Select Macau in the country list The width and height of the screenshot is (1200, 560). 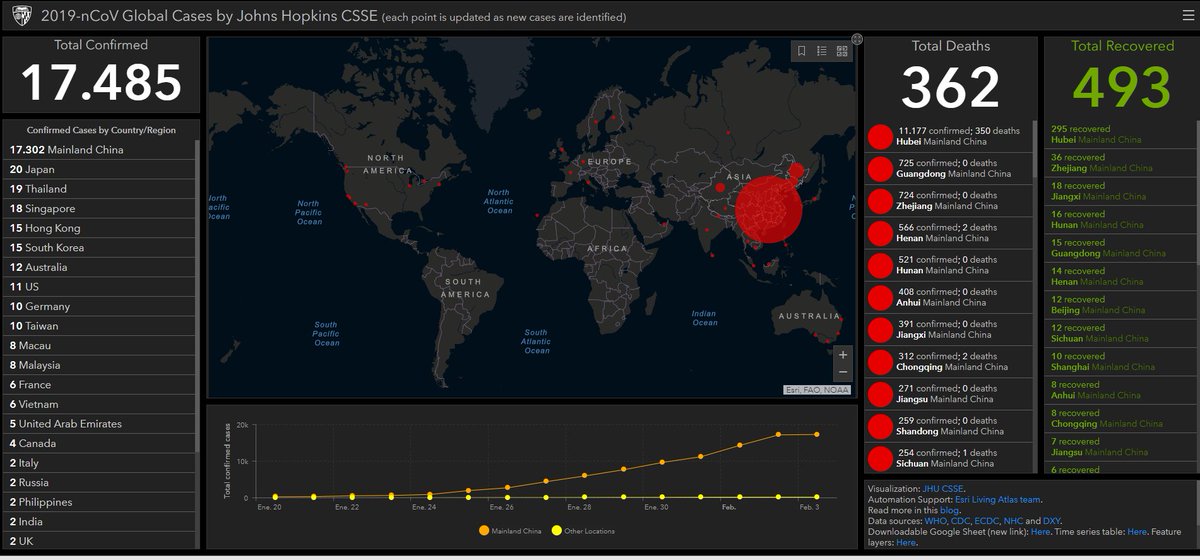98,345
